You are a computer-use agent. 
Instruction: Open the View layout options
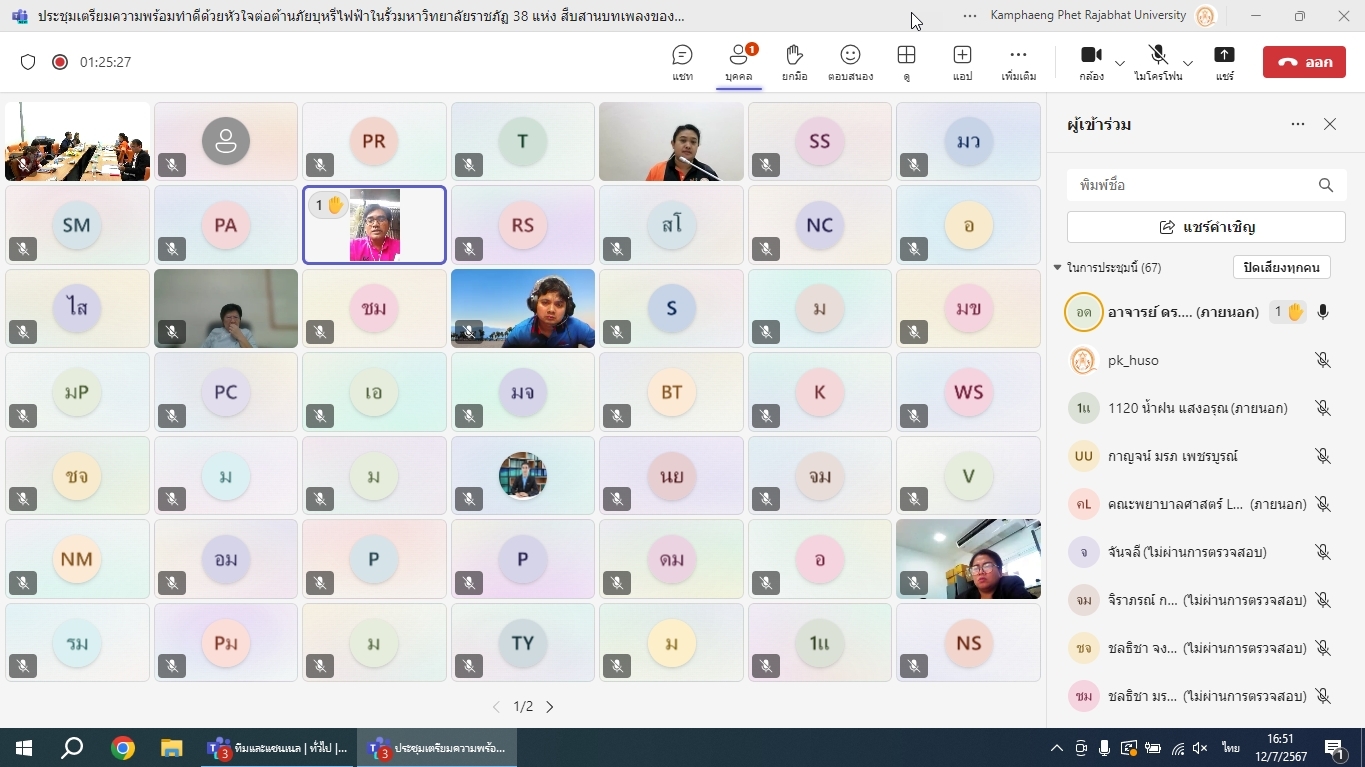(907, 62)
